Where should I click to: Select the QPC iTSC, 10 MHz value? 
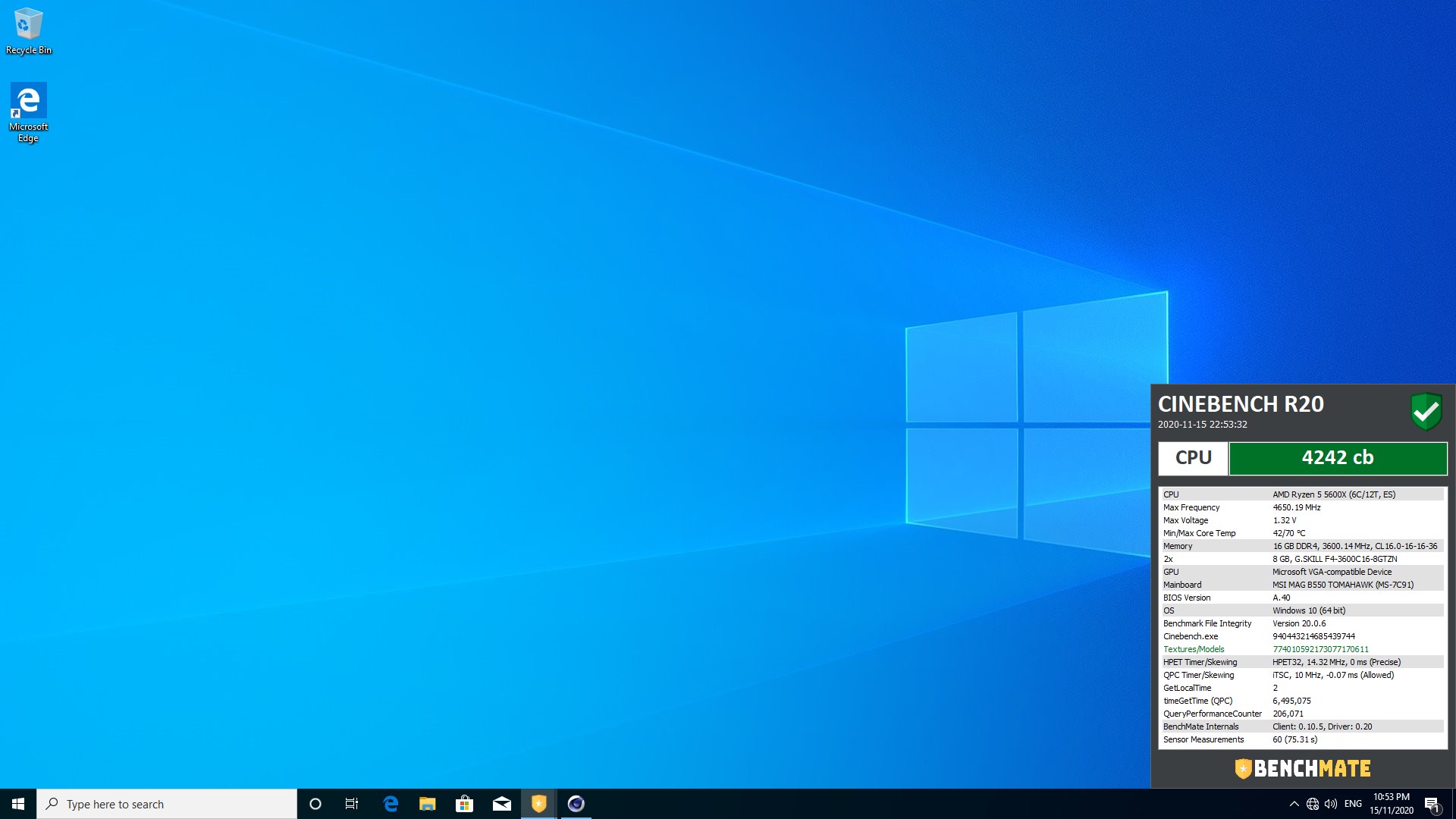pyautogui.click(x=1332, y=675)
